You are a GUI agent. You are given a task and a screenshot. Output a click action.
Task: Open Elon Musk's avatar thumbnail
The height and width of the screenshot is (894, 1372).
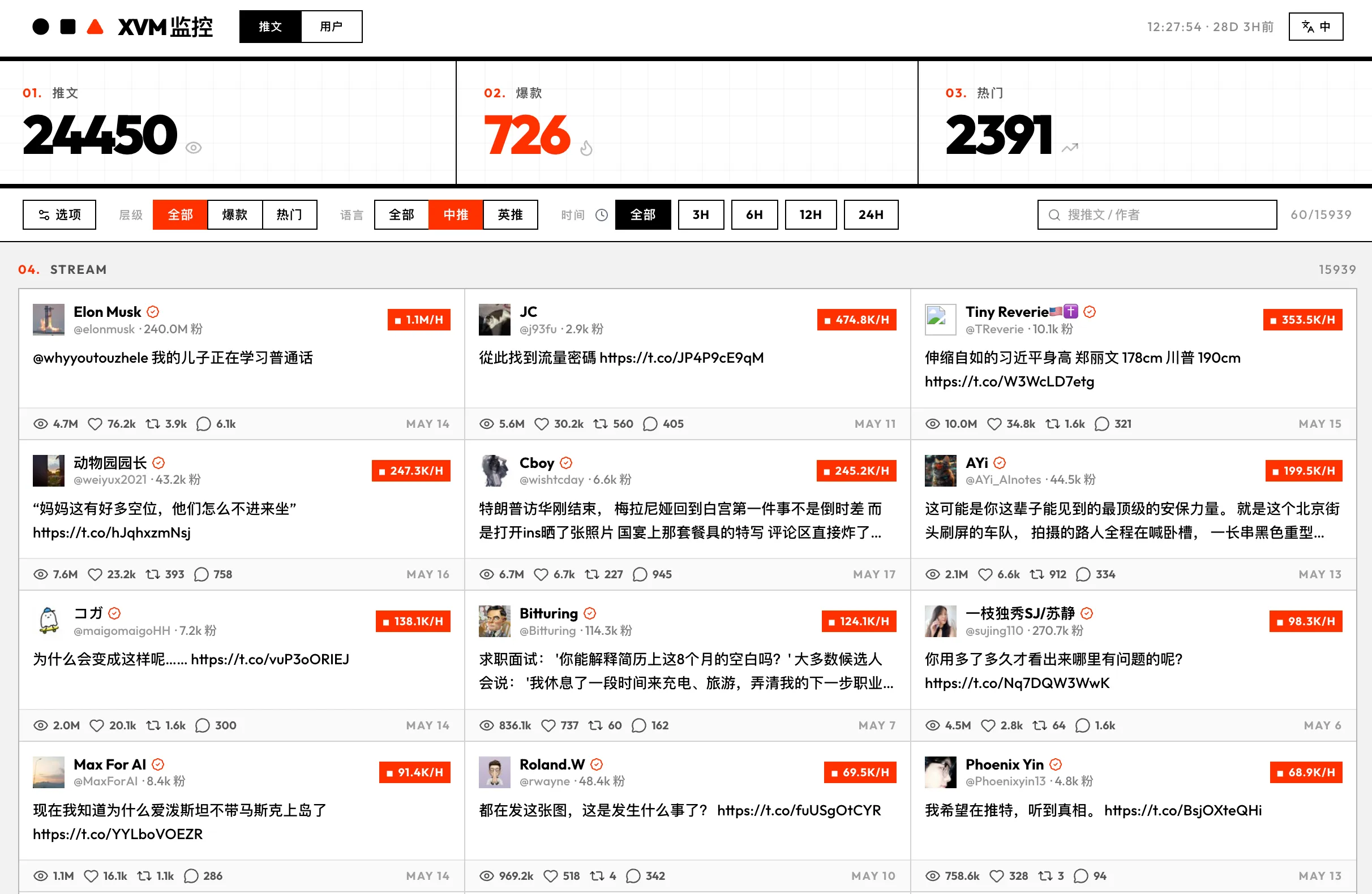(x=49, y=320)
